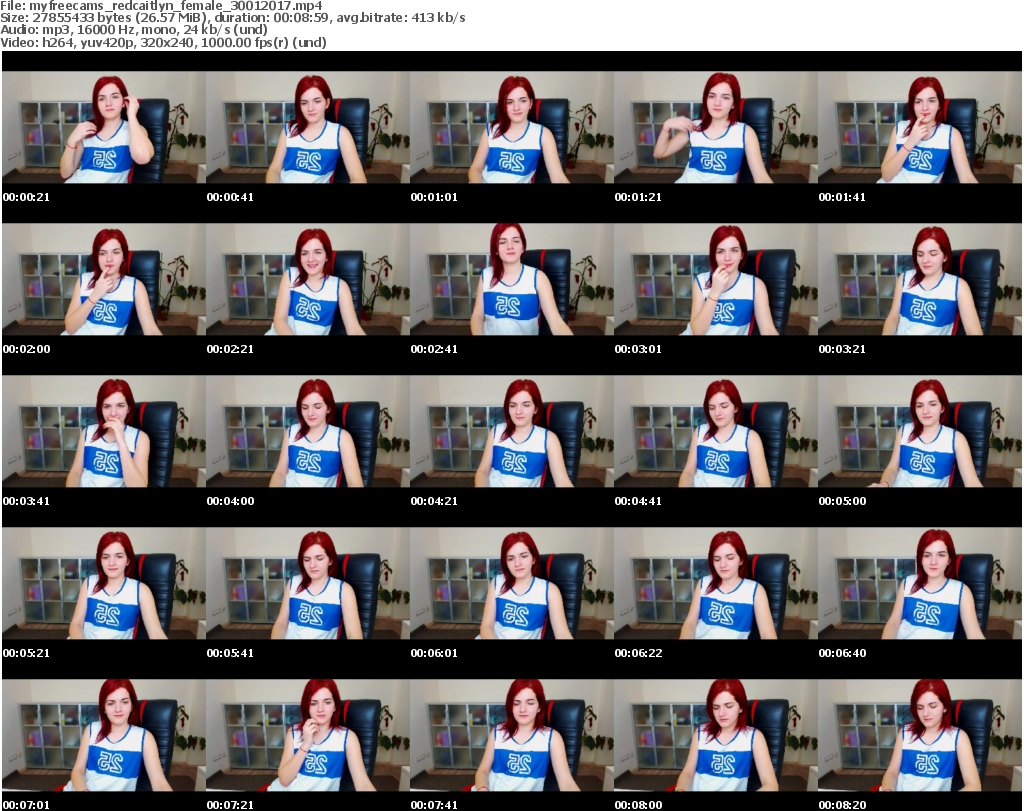Screen dimensions: 1024x811
Task: Click the thumbnail frame at 00:01:01
Action: pos(511,127)
